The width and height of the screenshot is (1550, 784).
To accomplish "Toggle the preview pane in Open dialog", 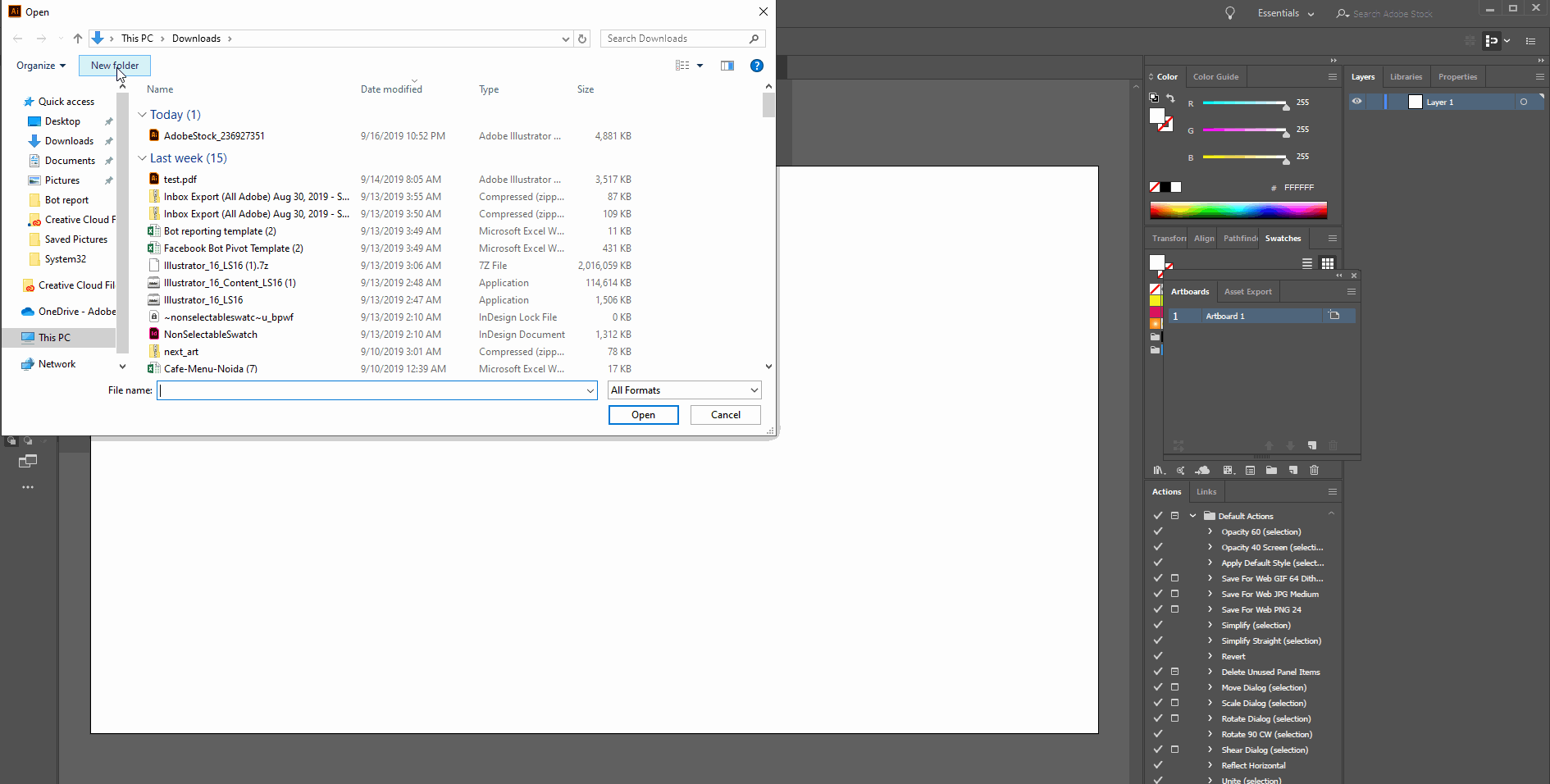I will tap(727, 66).
